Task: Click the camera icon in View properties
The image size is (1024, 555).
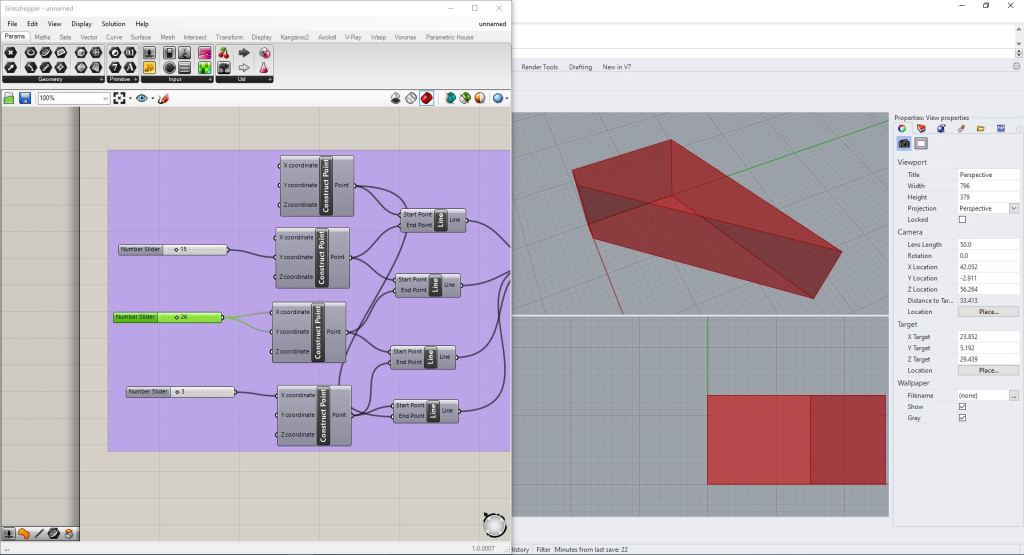Action: click(905, 143)
